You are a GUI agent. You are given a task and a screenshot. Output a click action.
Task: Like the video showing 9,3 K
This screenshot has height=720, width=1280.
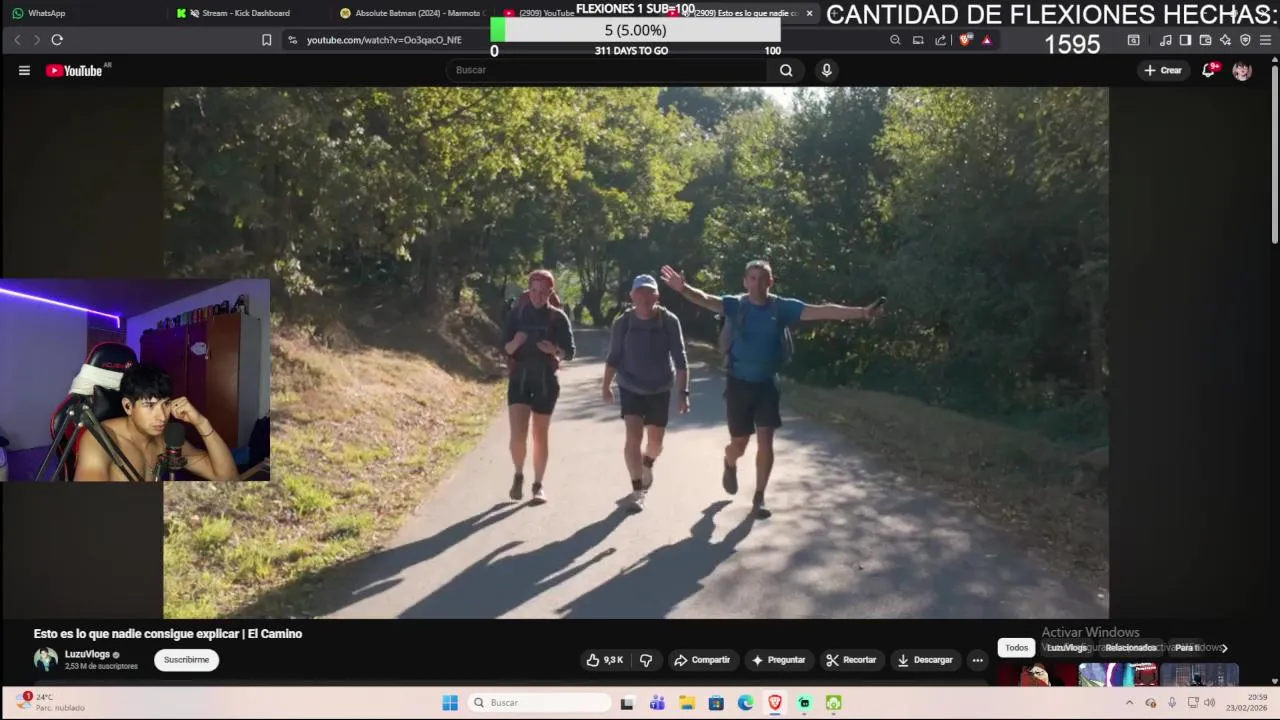pos(605,660)
